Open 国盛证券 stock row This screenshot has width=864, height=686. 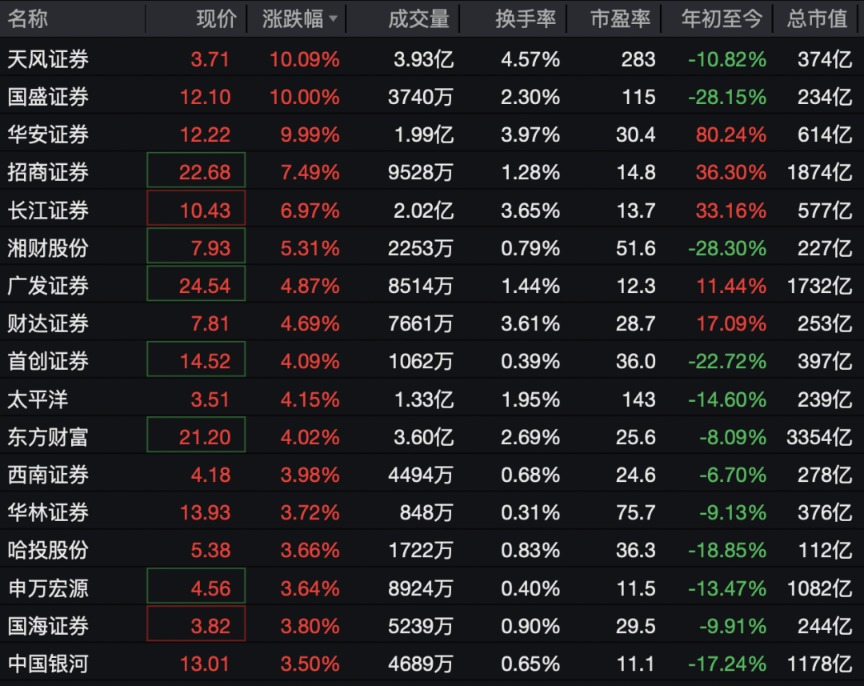[x=432, y=97]
